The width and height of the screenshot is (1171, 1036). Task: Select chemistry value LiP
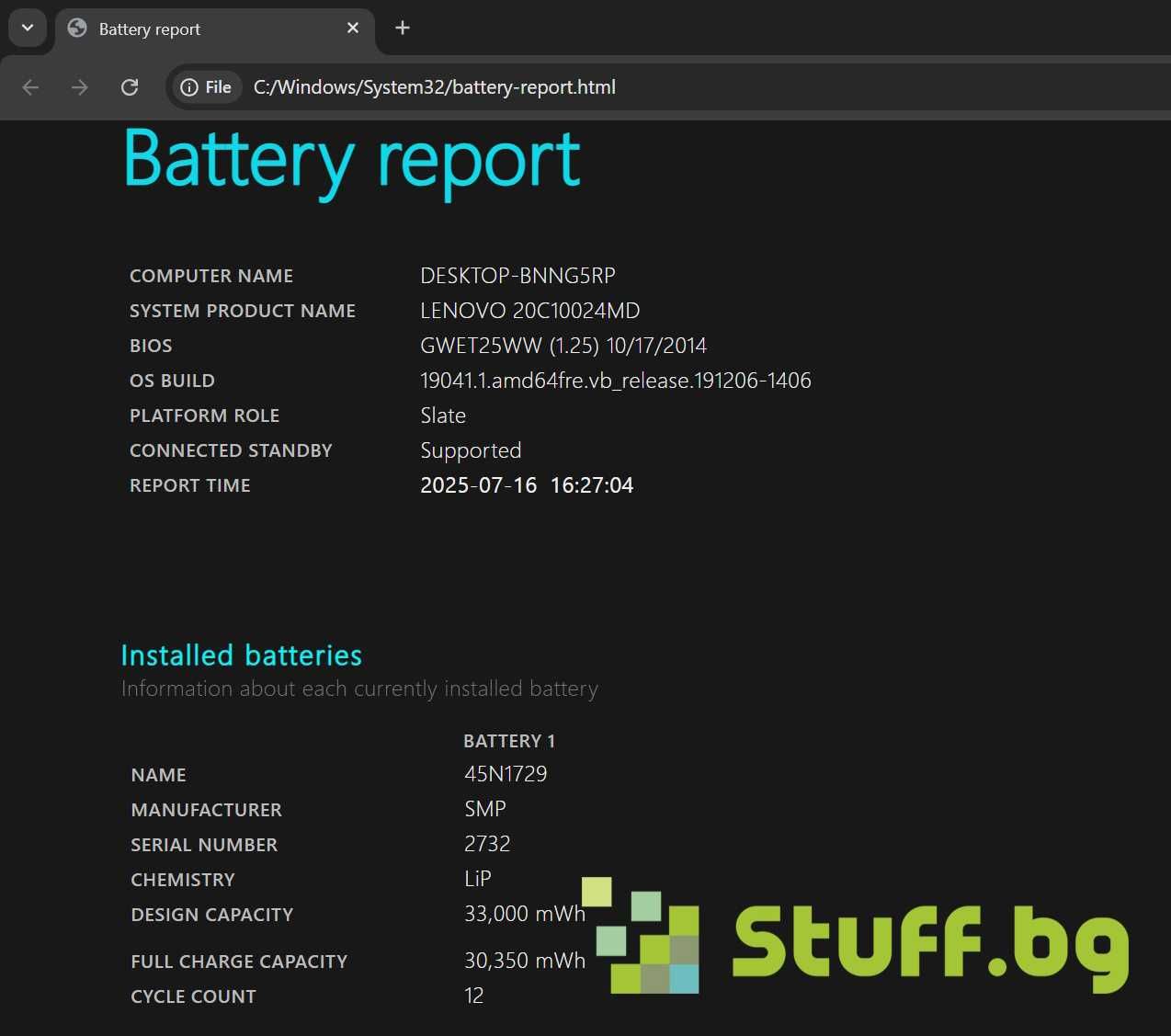[x=478, y=879]
